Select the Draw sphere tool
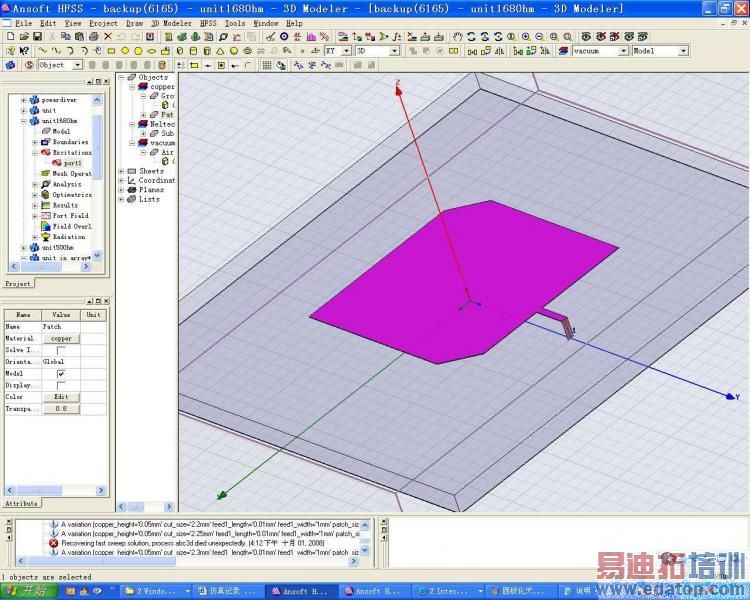The width and height of the screenshot is (750, 600). pyautogui.click(x=234, y=51)
